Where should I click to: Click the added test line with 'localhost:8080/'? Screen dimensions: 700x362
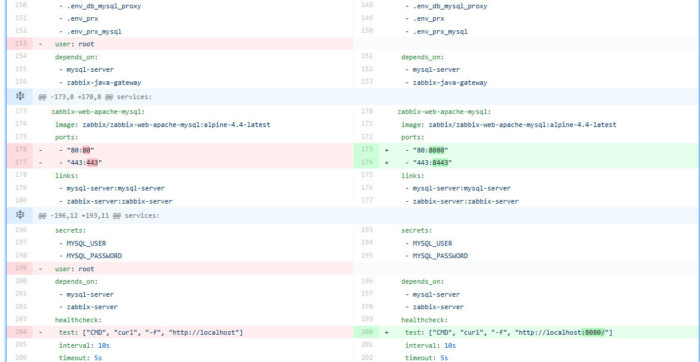click(x=527, y=332)
